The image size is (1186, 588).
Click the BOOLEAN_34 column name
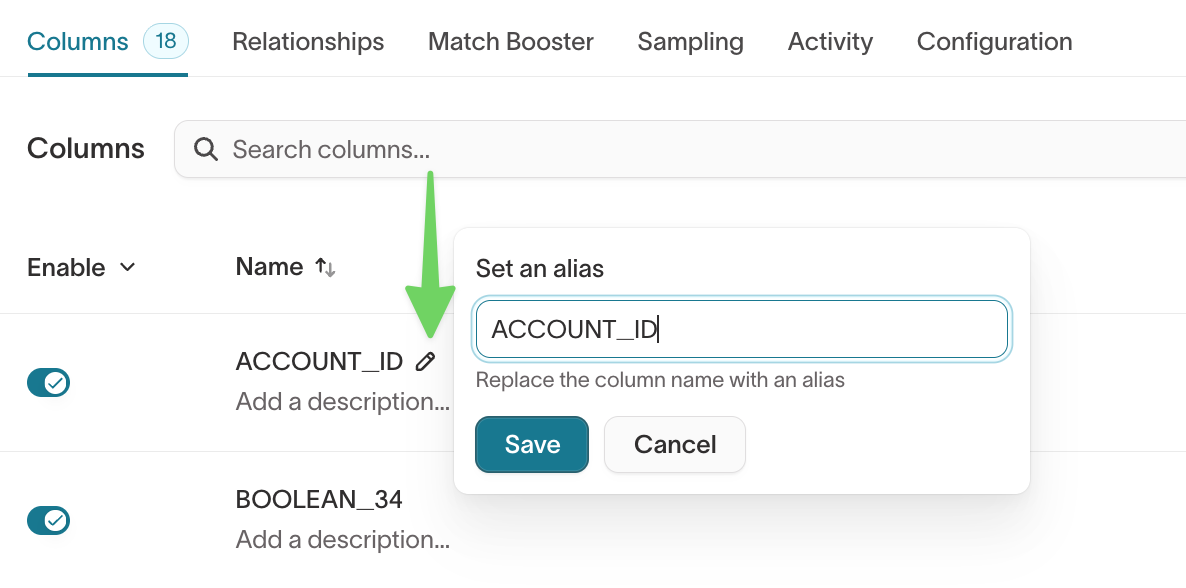click(319, 499)
